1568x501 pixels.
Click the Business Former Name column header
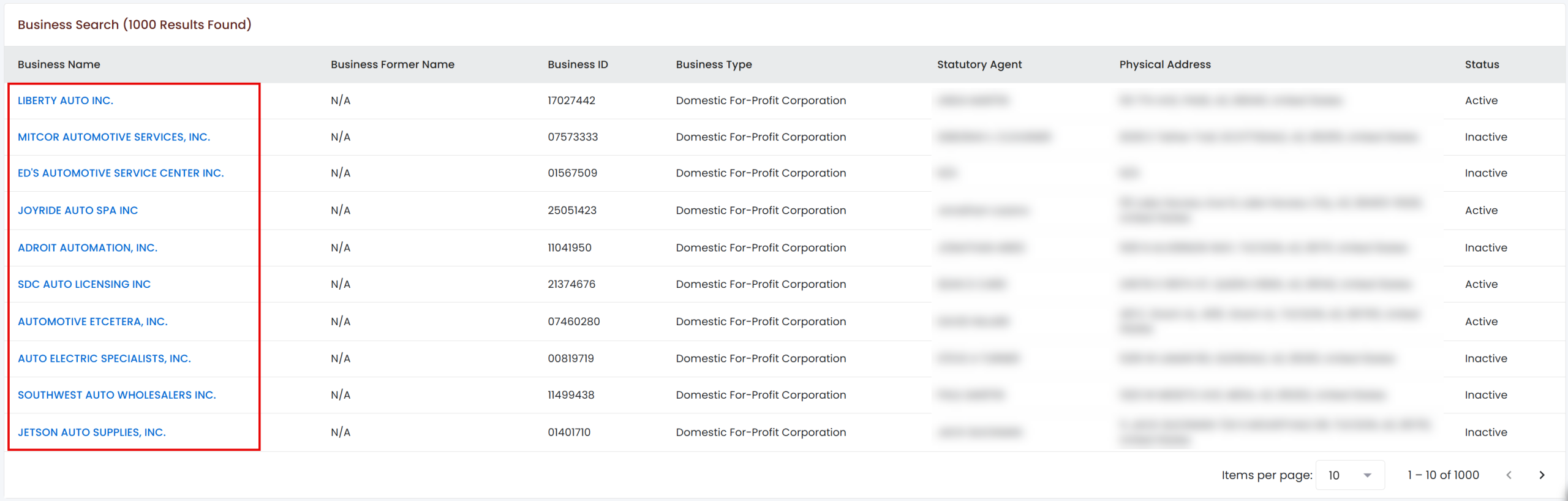click(393, 64)
